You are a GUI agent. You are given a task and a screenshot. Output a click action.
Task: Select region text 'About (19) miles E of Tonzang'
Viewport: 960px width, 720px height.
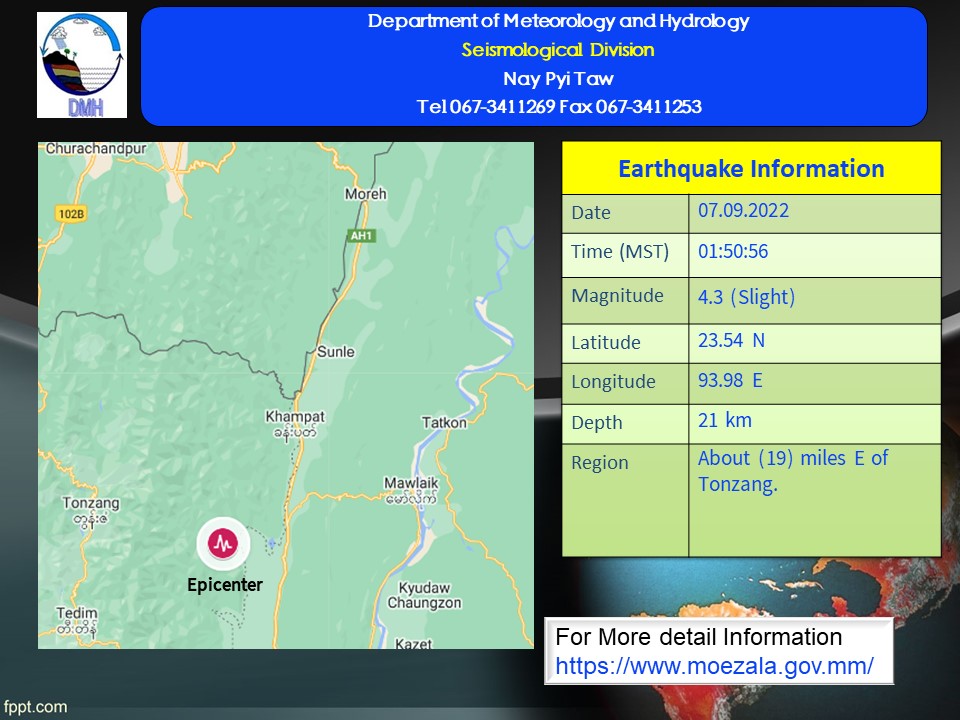pyautogui.click(x=793, y=471)
